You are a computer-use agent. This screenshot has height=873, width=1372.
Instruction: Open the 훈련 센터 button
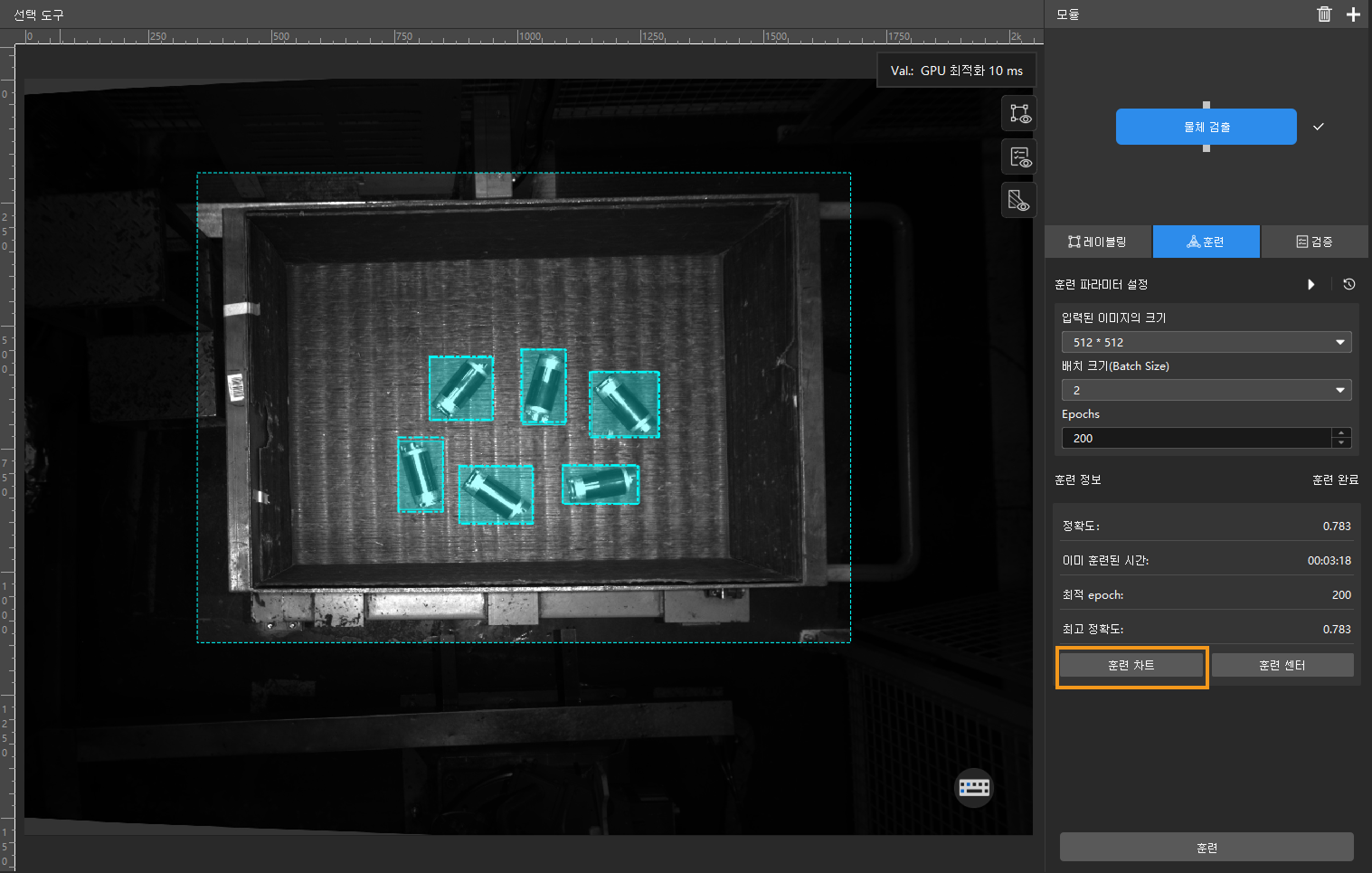1282,665
